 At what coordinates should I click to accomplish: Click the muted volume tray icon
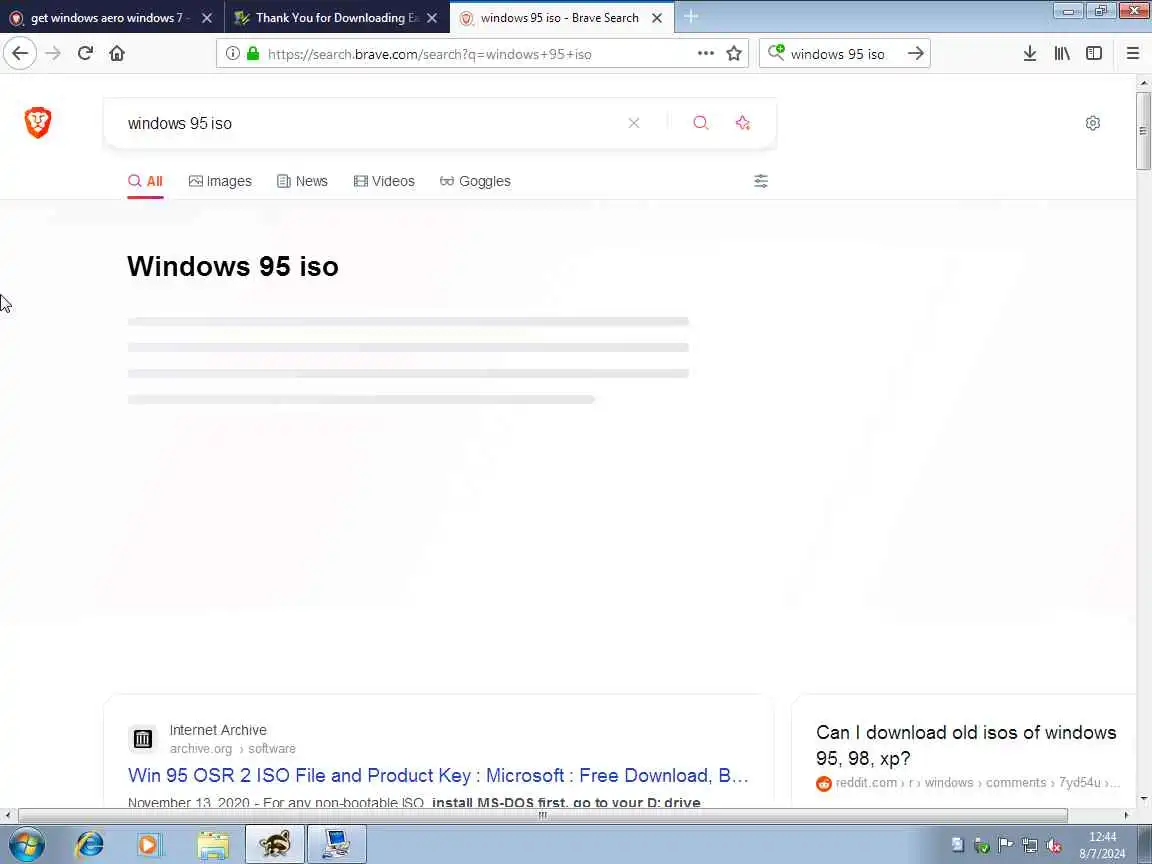1054,846
